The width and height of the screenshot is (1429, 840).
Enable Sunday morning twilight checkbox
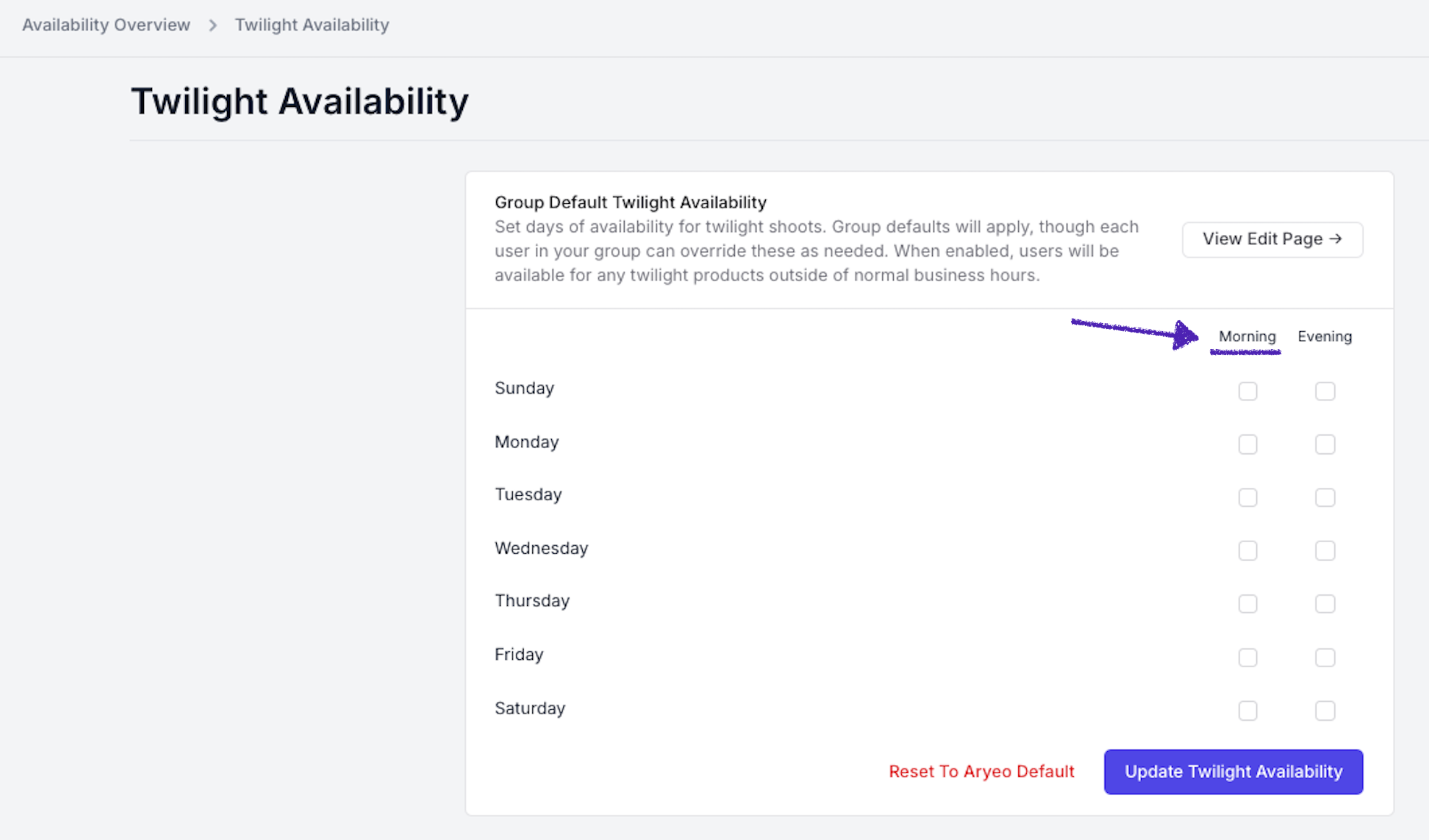coord(1247,391)
